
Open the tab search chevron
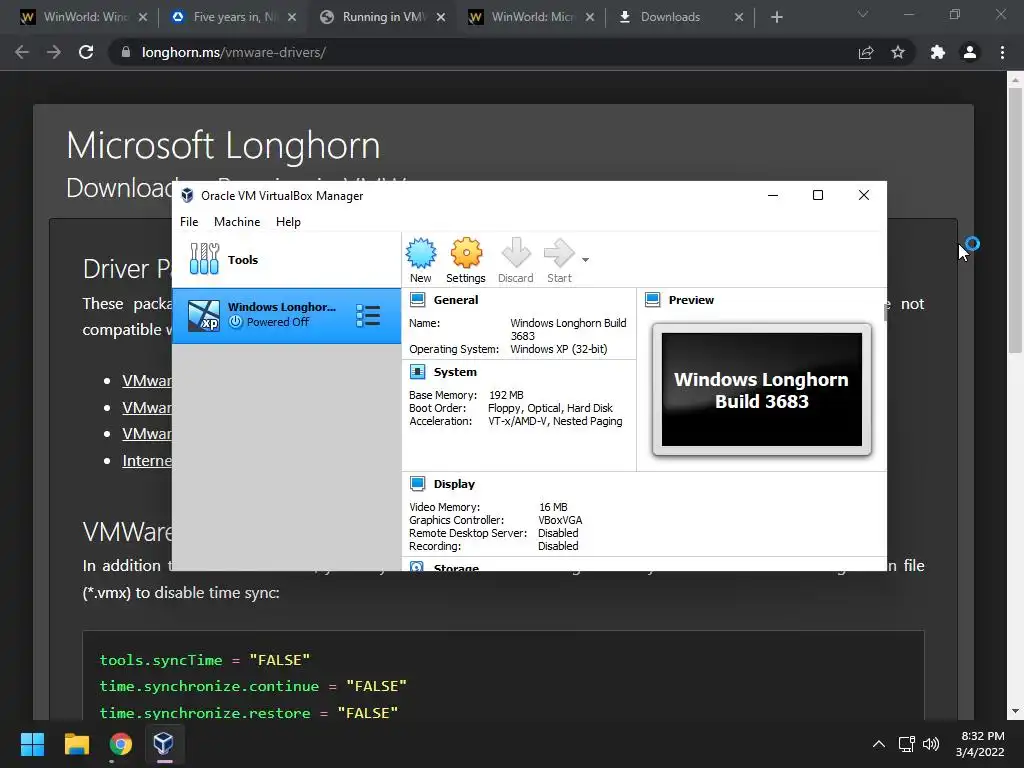pyautogui.click(x=863, y=14)
